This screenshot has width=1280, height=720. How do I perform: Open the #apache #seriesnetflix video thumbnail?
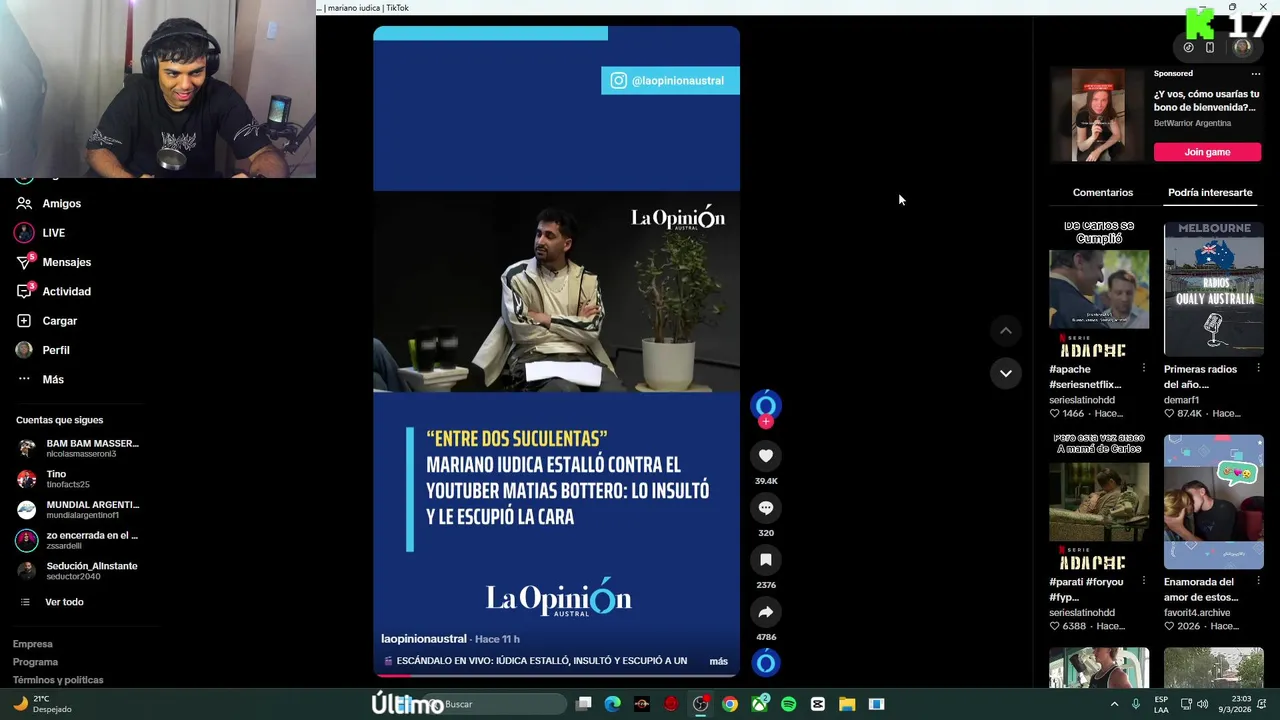coord(1099,290)
